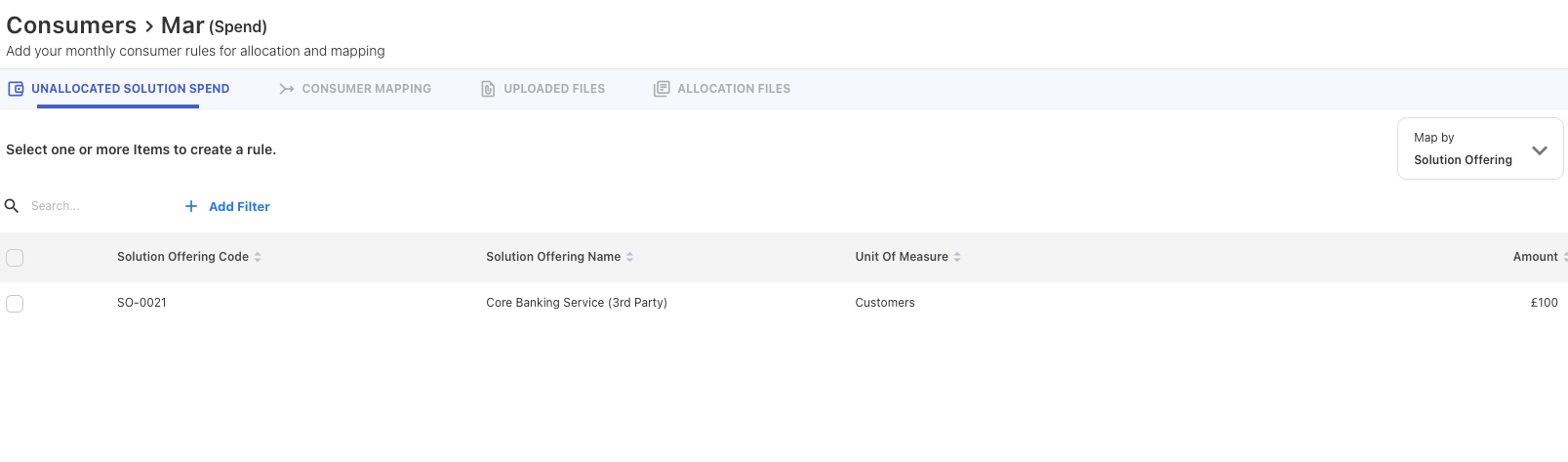Image resolution: width=1568 pixels, height=462 pixels.
Task: Switch to the Consumer Mapping tab
Action: pyautogui.click(x=366, y=89)
